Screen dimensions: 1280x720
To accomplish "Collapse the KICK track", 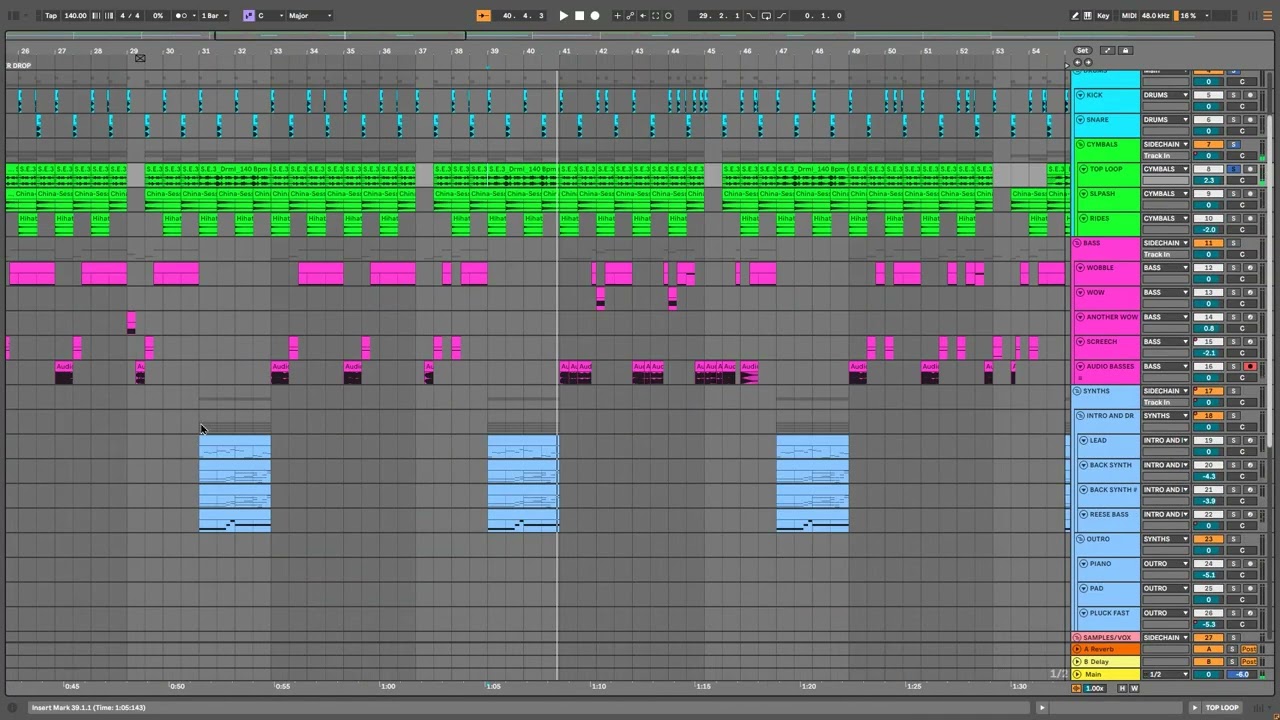I will click(1080, 95).
